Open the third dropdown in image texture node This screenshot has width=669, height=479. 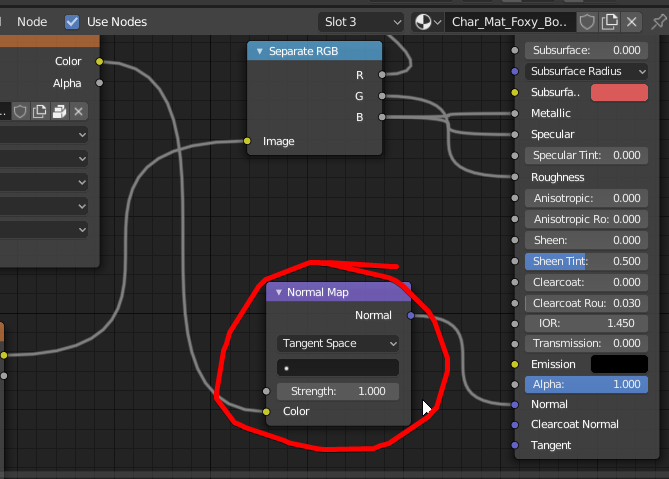[44, 182]
